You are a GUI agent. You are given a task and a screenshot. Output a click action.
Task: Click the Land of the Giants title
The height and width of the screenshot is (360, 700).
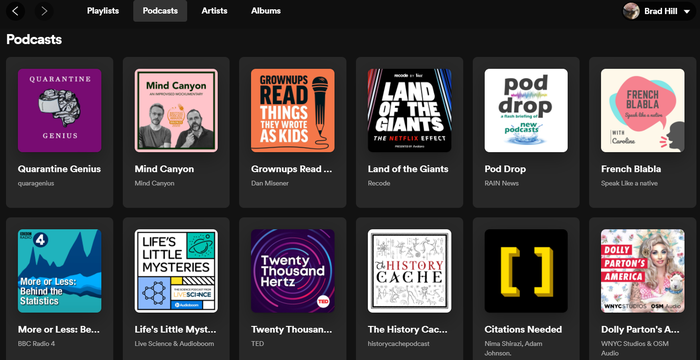pyautogui.click(x=408, y=169)
